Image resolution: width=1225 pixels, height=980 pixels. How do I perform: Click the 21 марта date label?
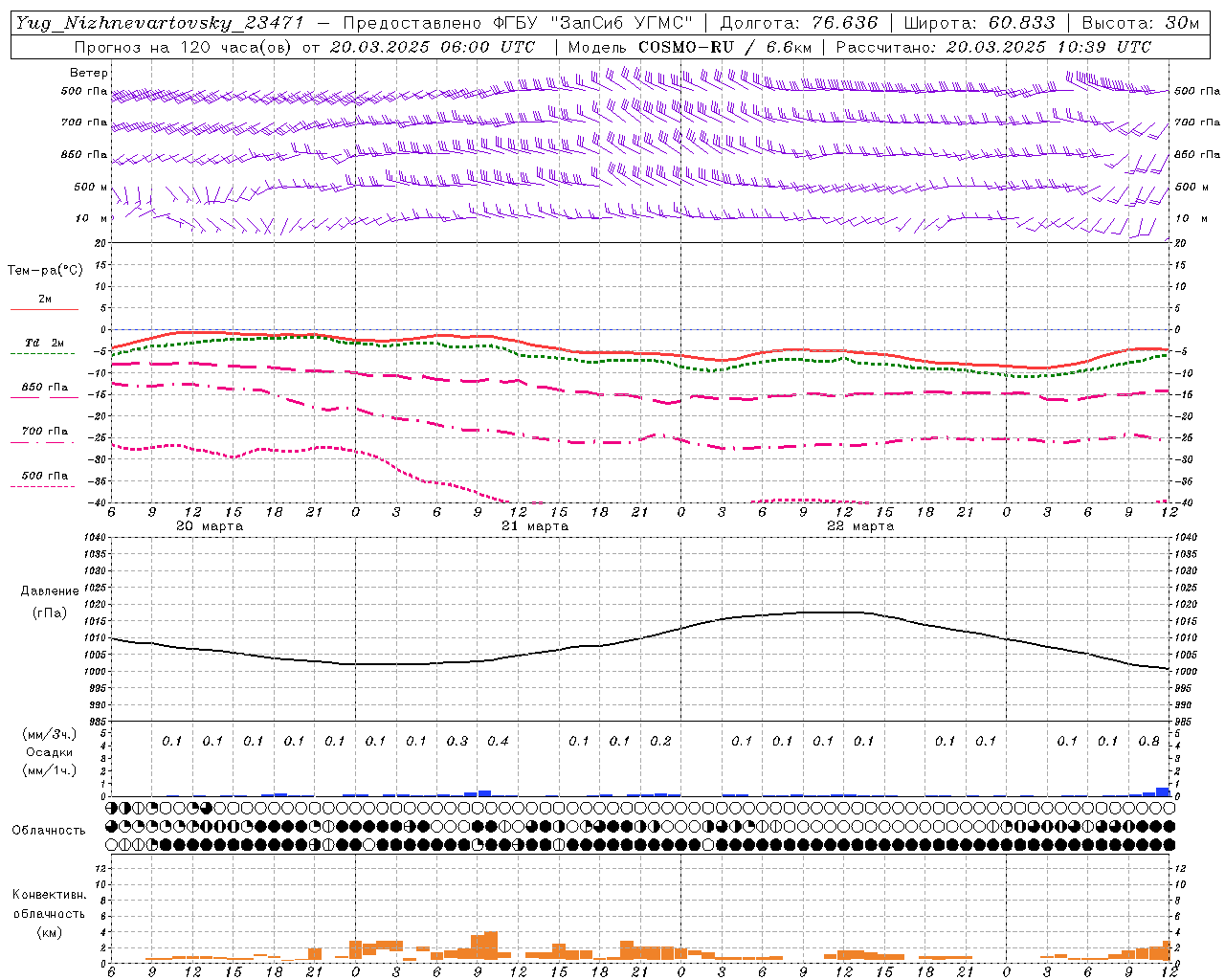(x=535, y=526)
